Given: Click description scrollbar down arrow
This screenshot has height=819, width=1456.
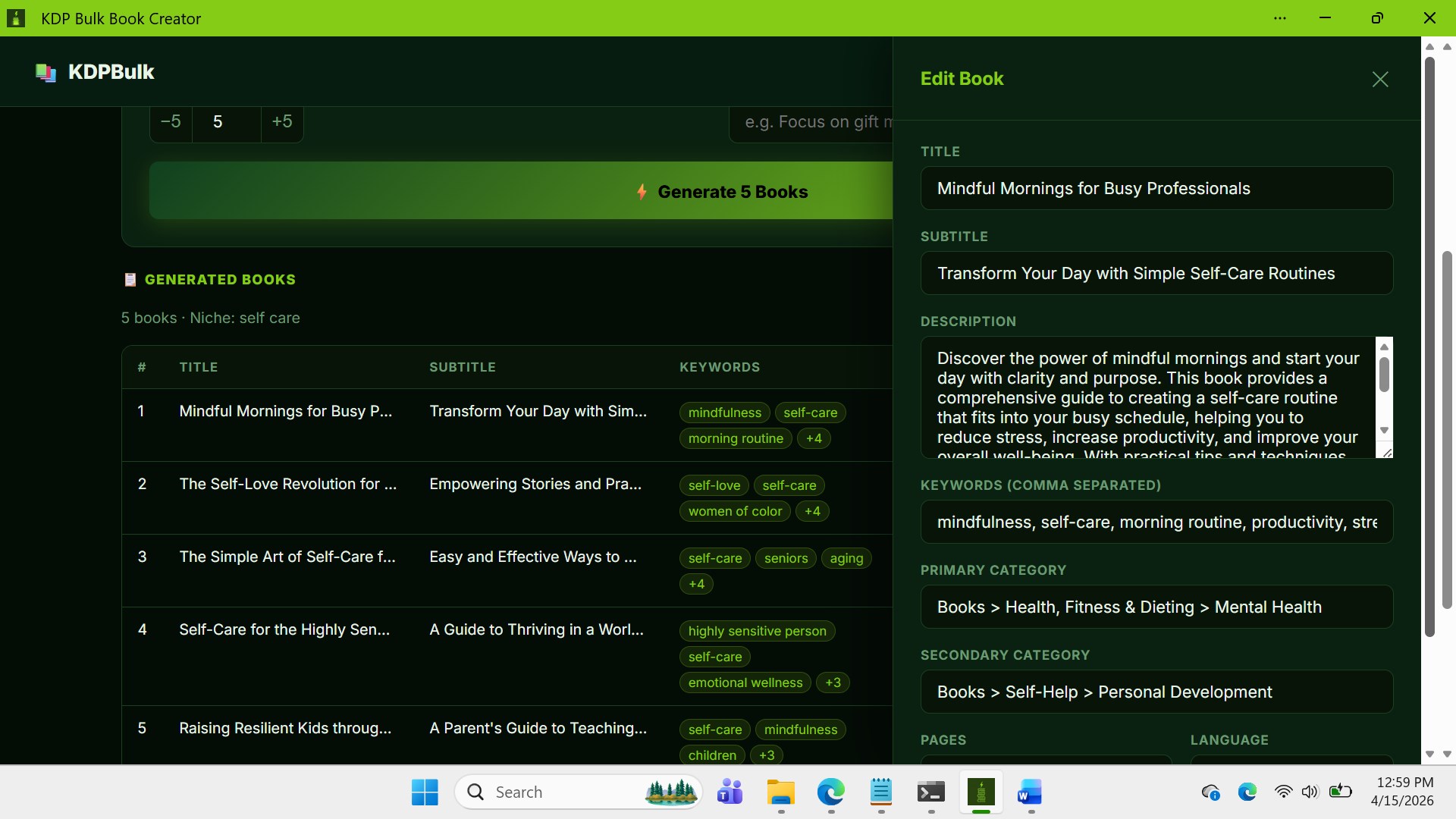Looking at the screenshot, I should 1384,430.
